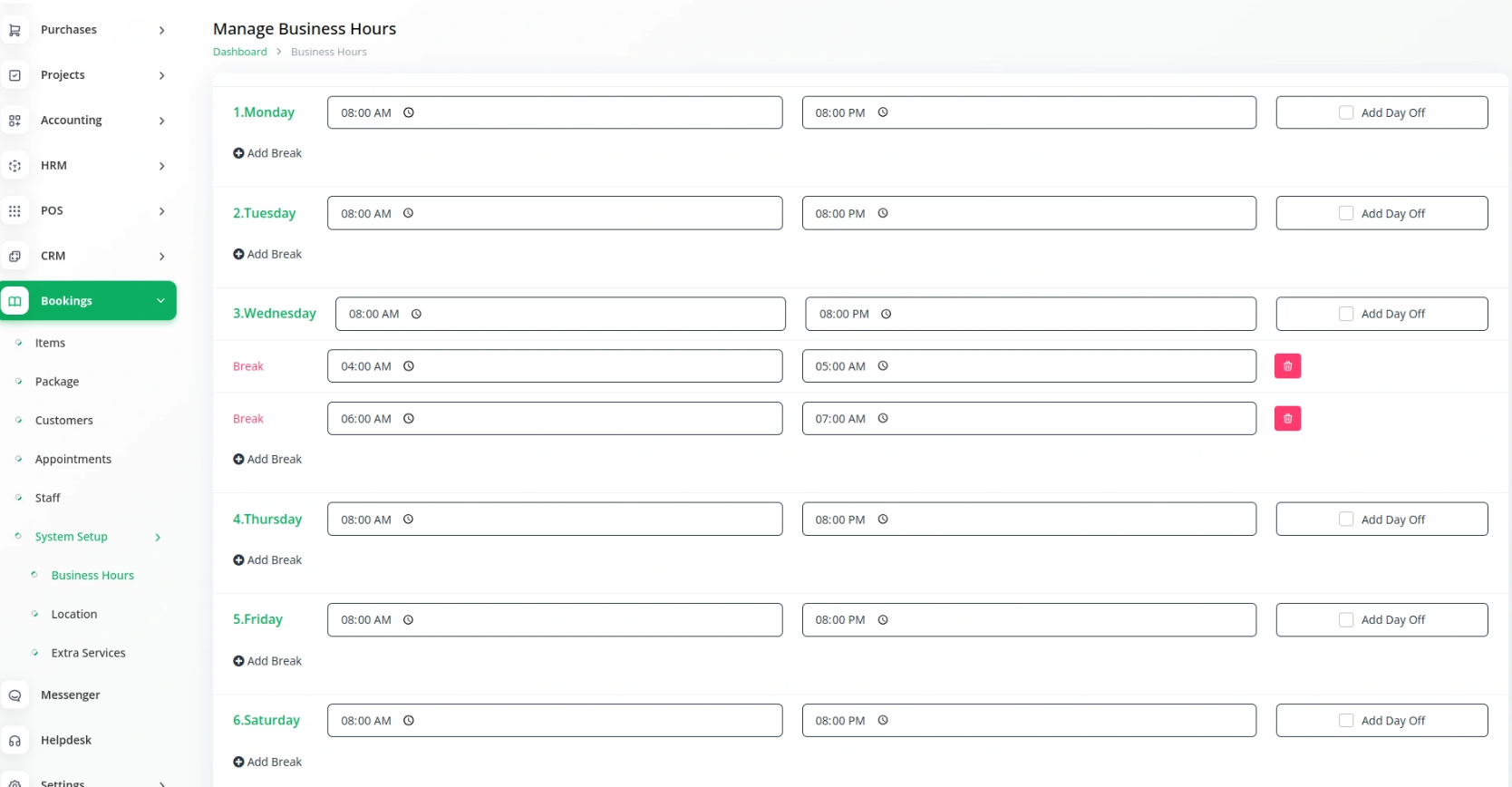Screen dimensions: 1512x787
Task: Go to Extra Services setup page
Action: (x=88, y=653)
